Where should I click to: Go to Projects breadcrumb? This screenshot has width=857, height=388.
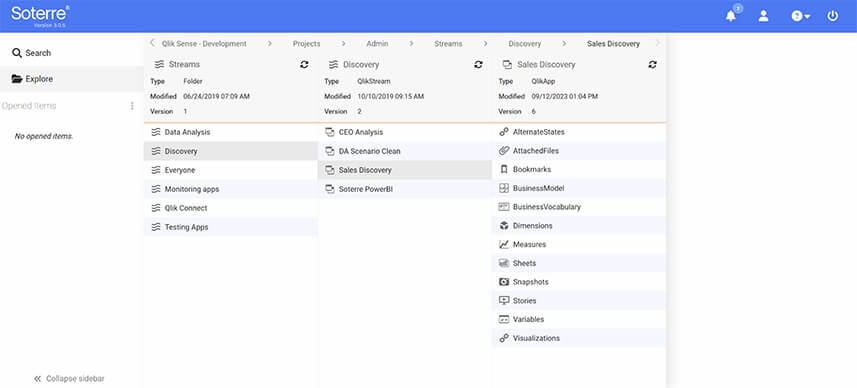click(306, 44)
